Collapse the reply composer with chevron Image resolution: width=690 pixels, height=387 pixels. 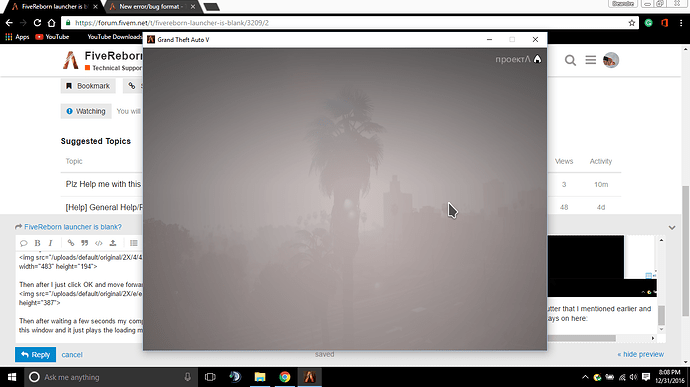click(672, 228)
